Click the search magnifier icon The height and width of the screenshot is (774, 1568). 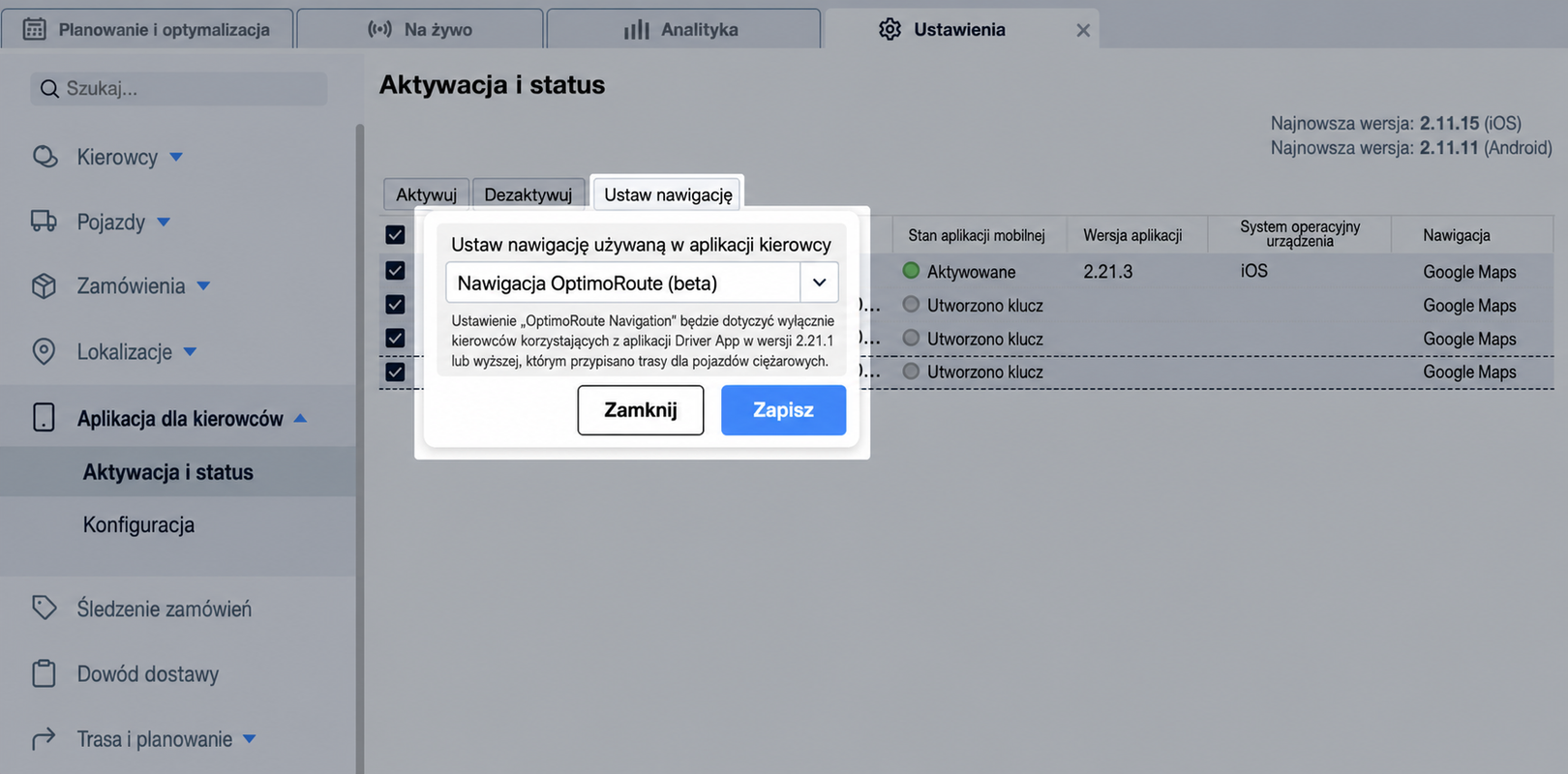[x=49, y=89]
